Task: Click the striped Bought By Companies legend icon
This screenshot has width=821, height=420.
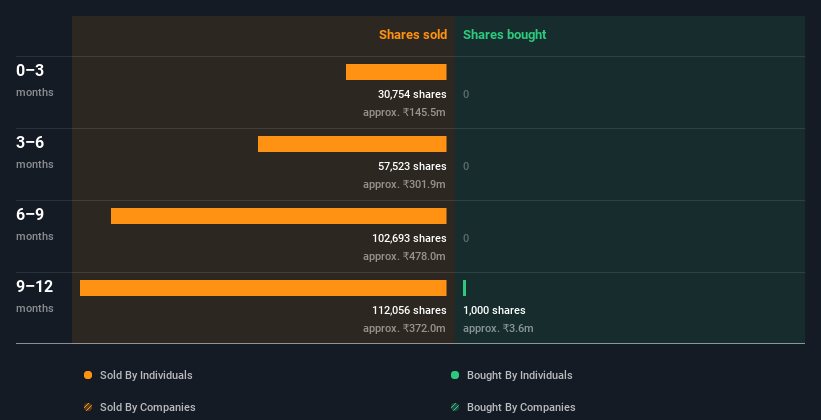Action: (x=455, y=408)
